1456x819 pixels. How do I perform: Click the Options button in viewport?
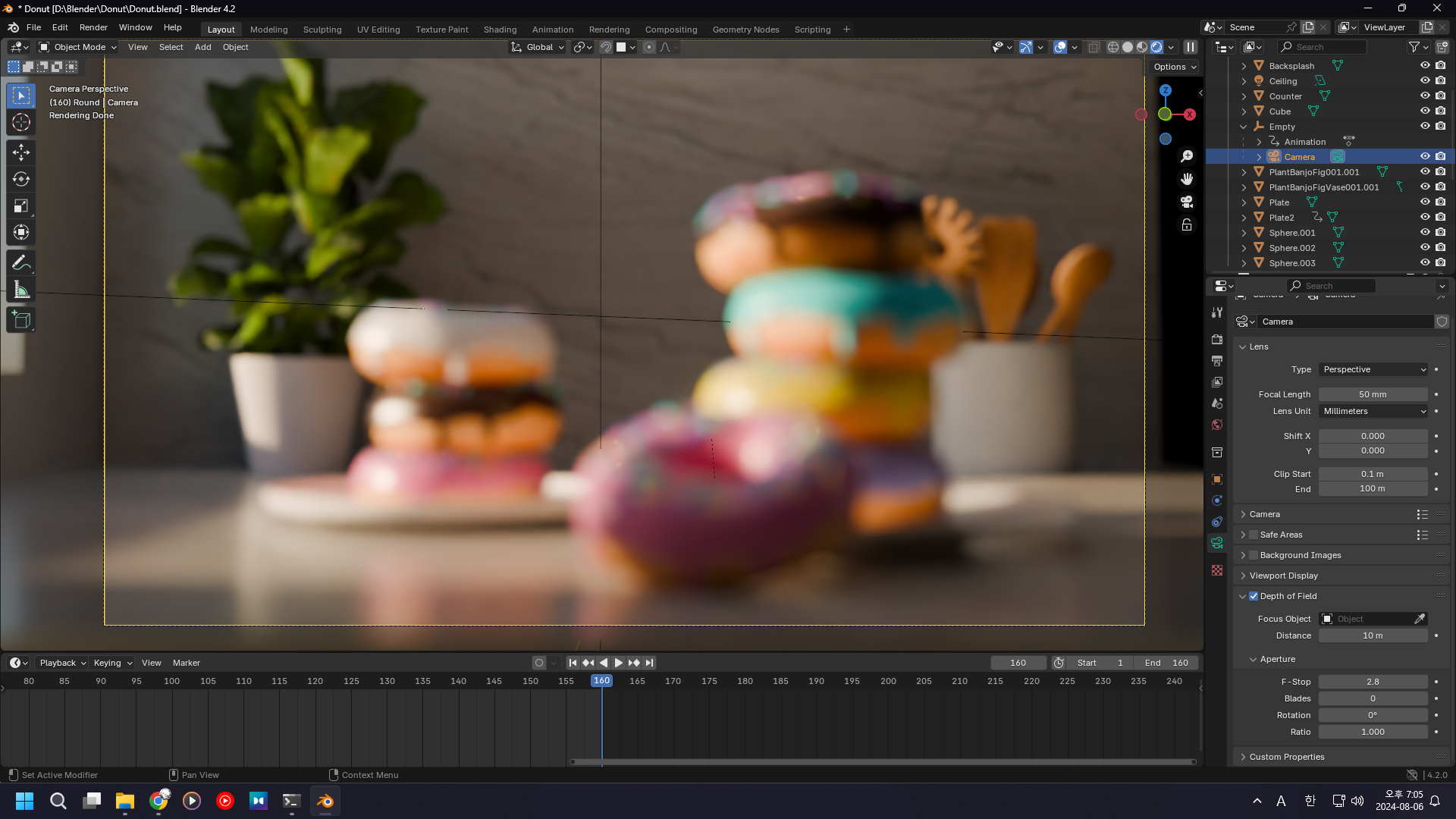pyautogui.click(x=1175, y=67)
